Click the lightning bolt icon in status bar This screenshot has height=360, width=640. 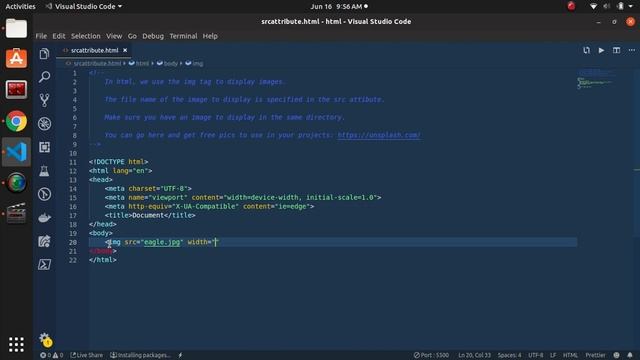click(x=180, y=355)
